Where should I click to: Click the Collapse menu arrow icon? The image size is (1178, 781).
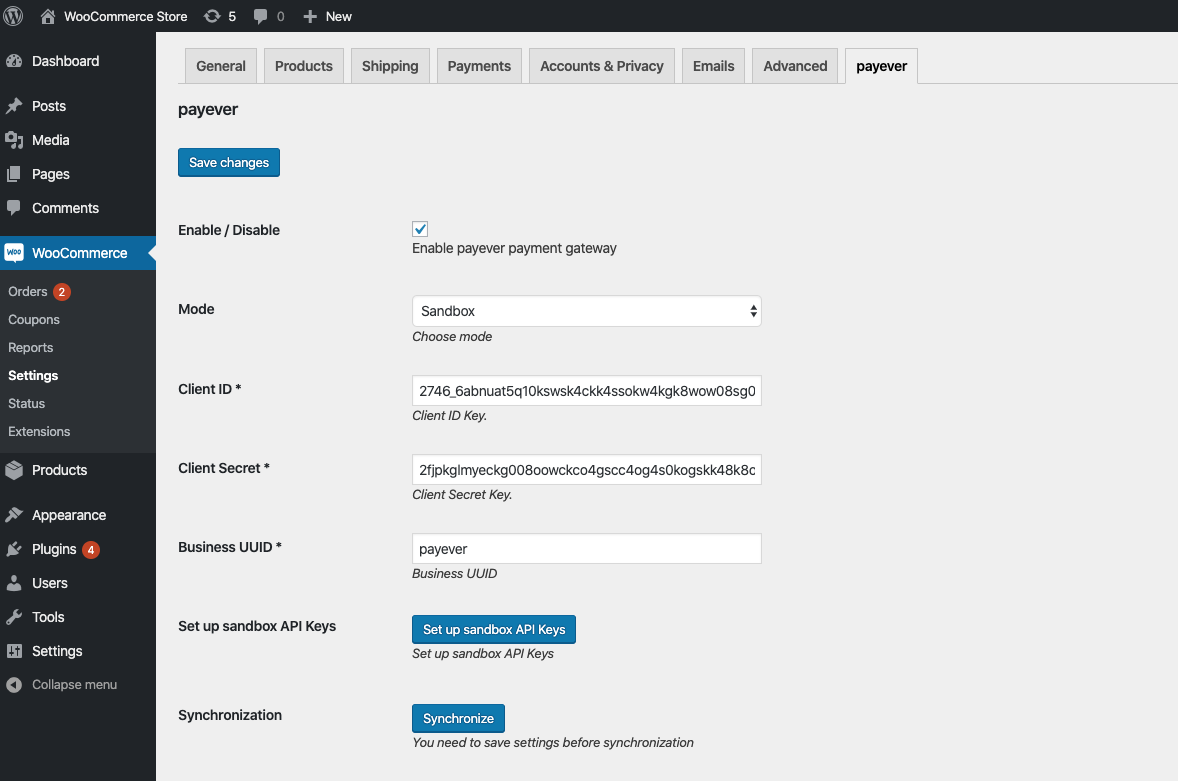click(14, 685)
